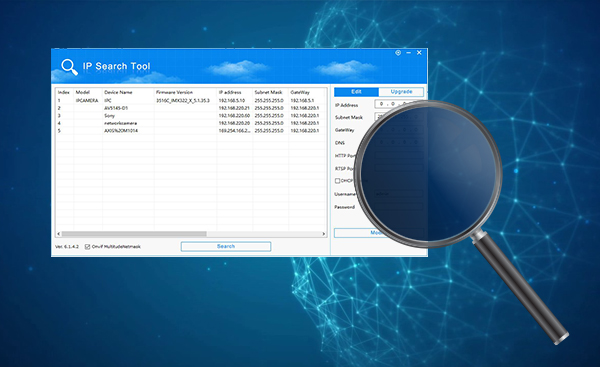Select gateway cell in AV5145-D1 row
The image size is (600, 367).
point(305,108)
